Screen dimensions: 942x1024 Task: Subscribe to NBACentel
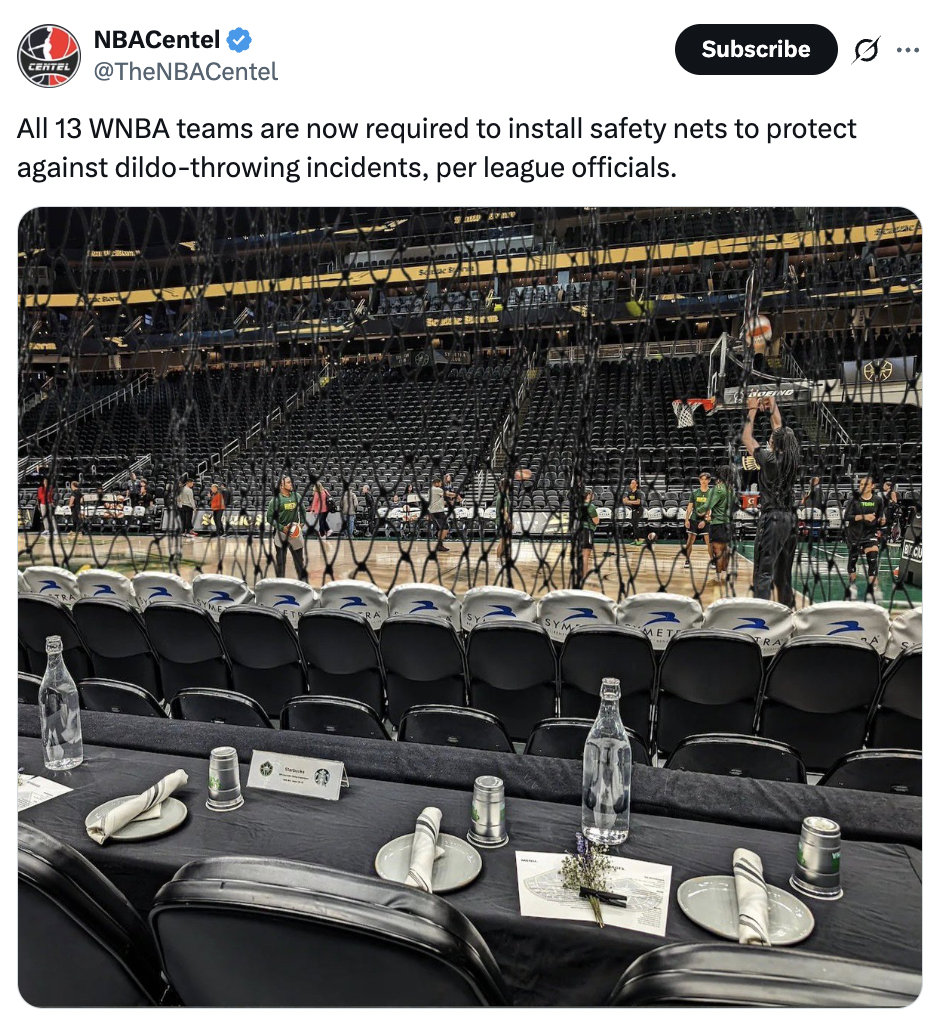pos(756,50)
